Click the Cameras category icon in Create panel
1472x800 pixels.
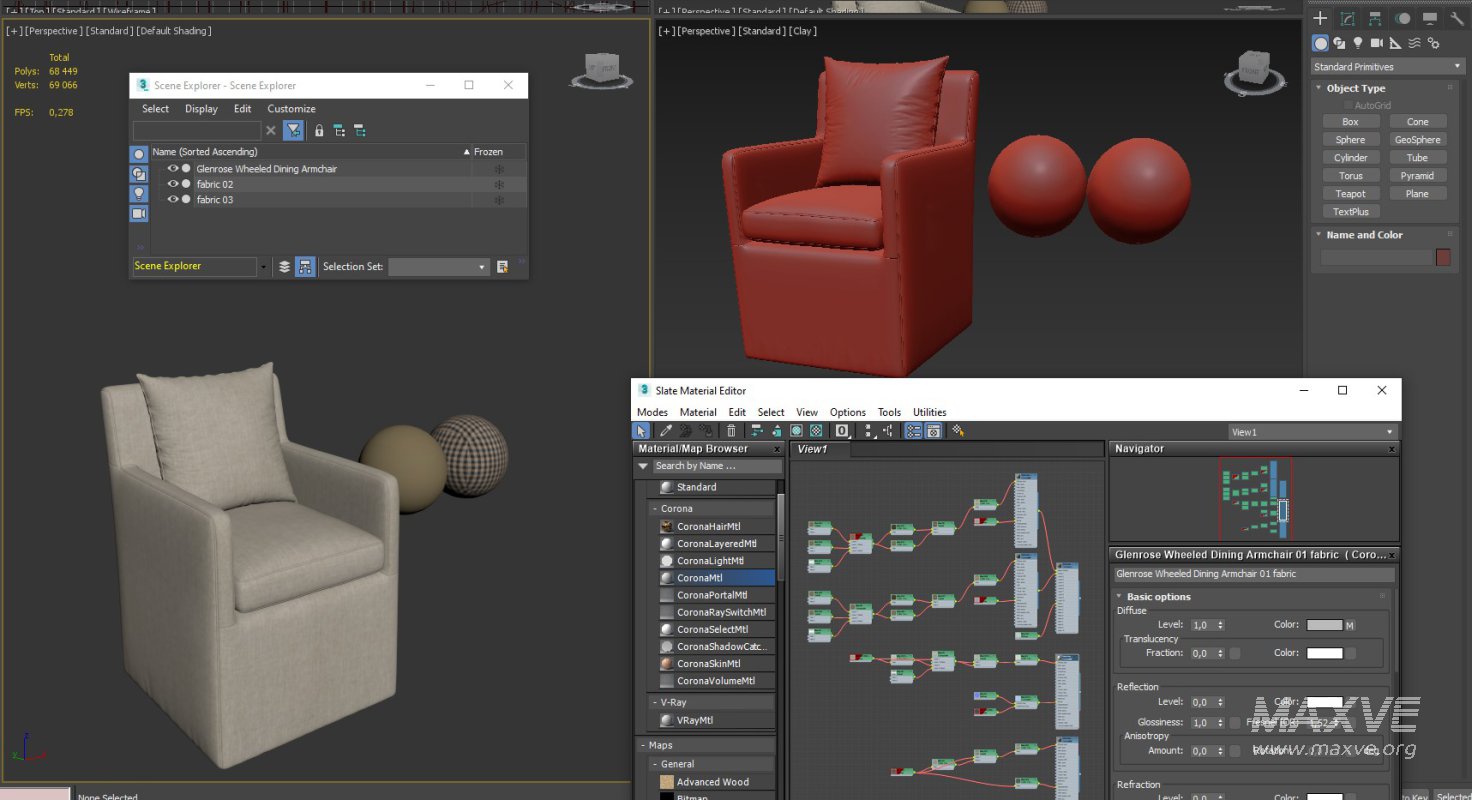1377,43
